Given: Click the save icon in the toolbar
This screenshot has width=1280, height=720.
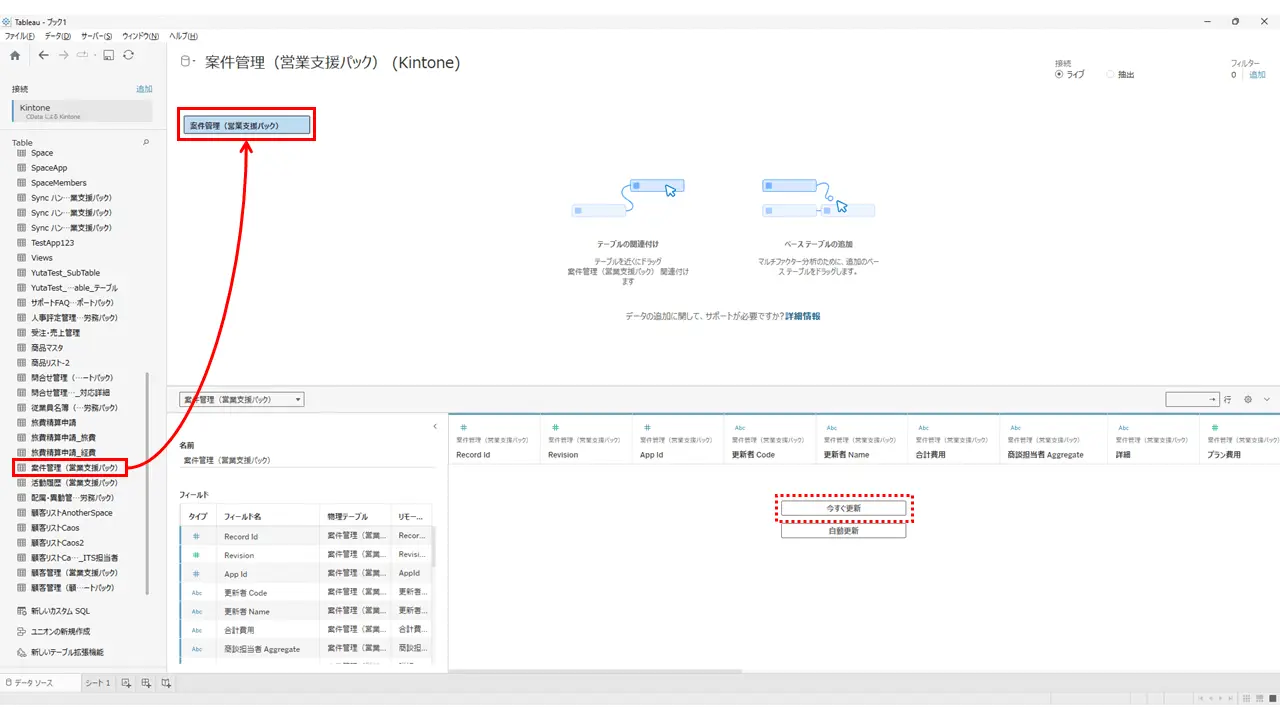Looking at the screenshot, I should tap(108, 55).
